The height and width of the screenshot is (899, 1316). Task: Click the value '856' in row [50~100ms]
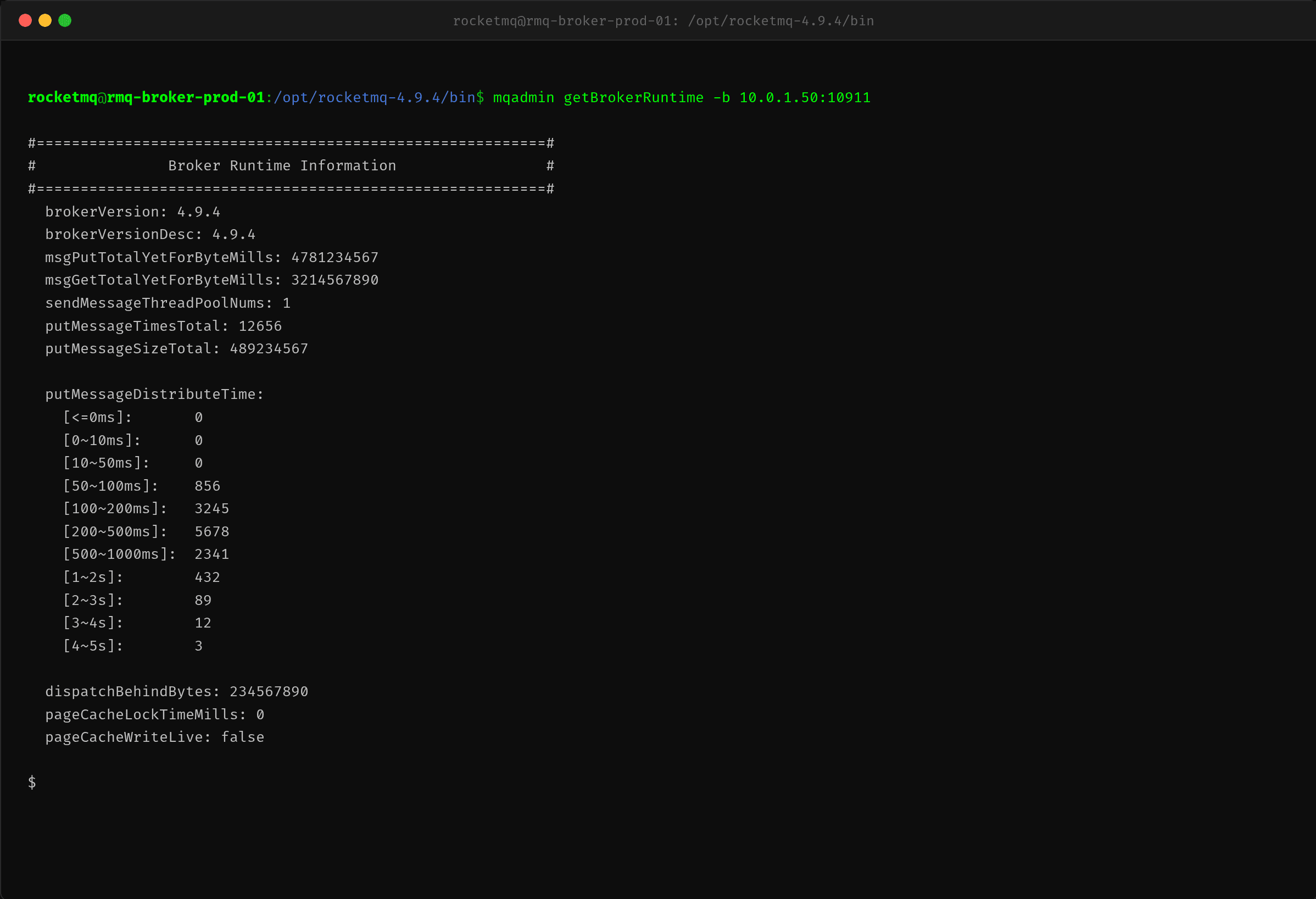(x=207, y=487)
